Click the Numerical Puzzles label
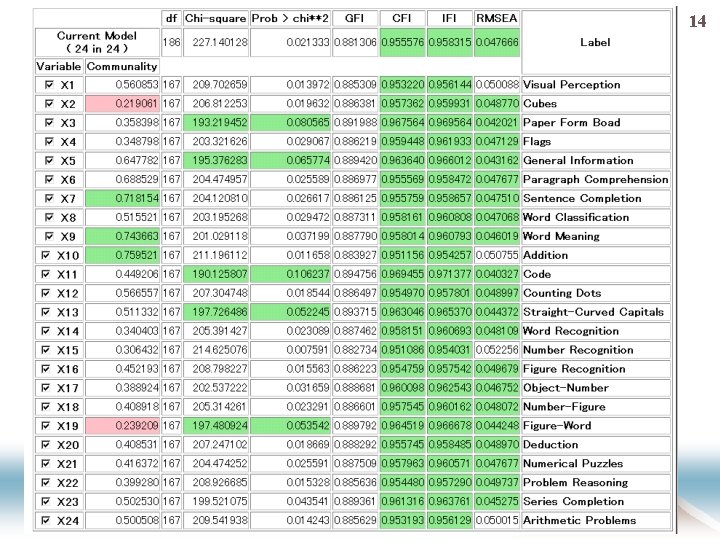 pos(573,463)
